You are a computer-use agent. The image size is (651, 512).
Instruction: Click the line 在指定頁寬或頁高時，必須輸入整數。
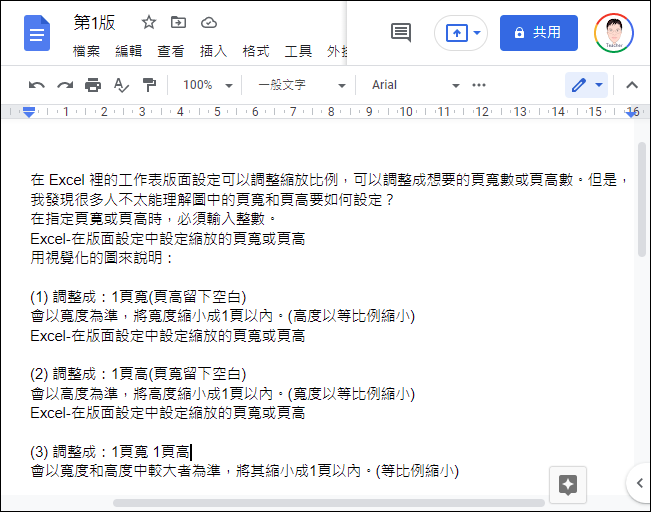click(153, 219)
